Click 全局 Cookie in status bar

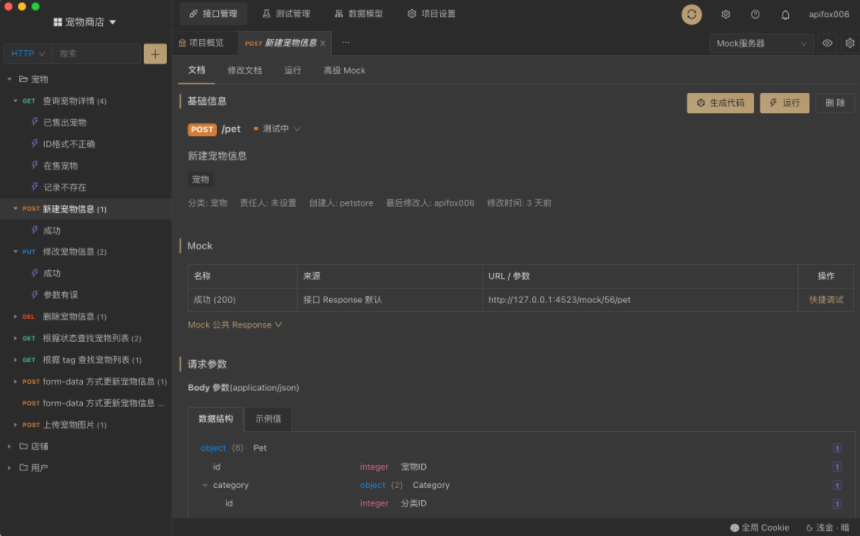[x=760, y=527]
